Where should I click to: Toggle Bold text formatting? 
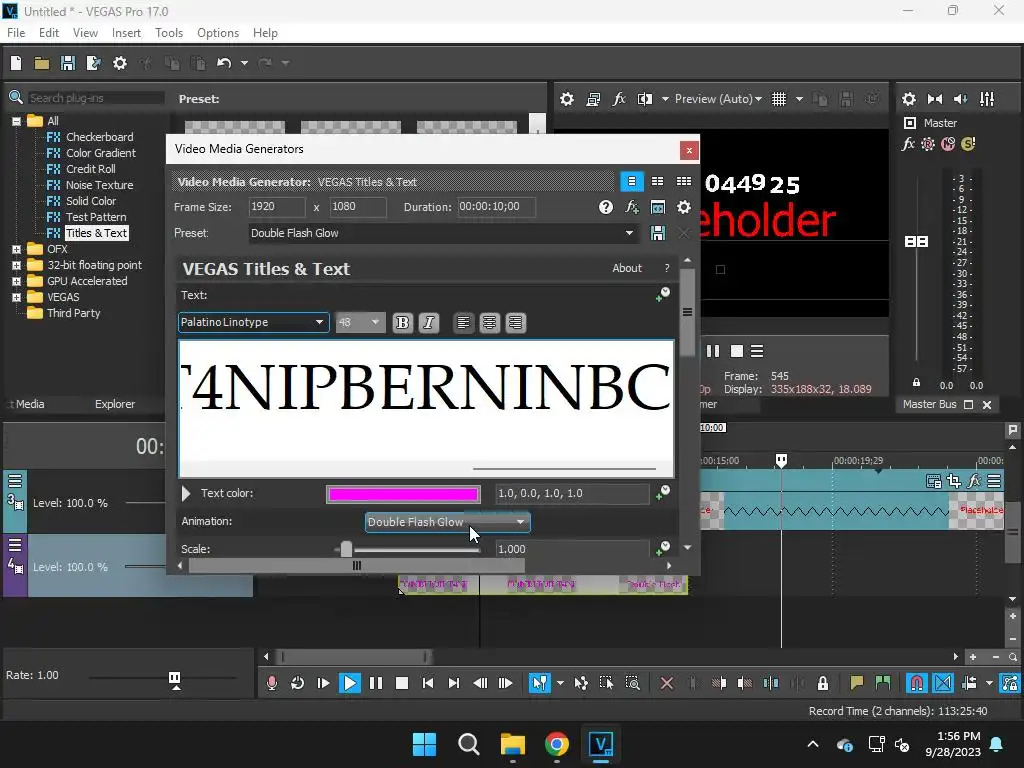pos(402,323)
